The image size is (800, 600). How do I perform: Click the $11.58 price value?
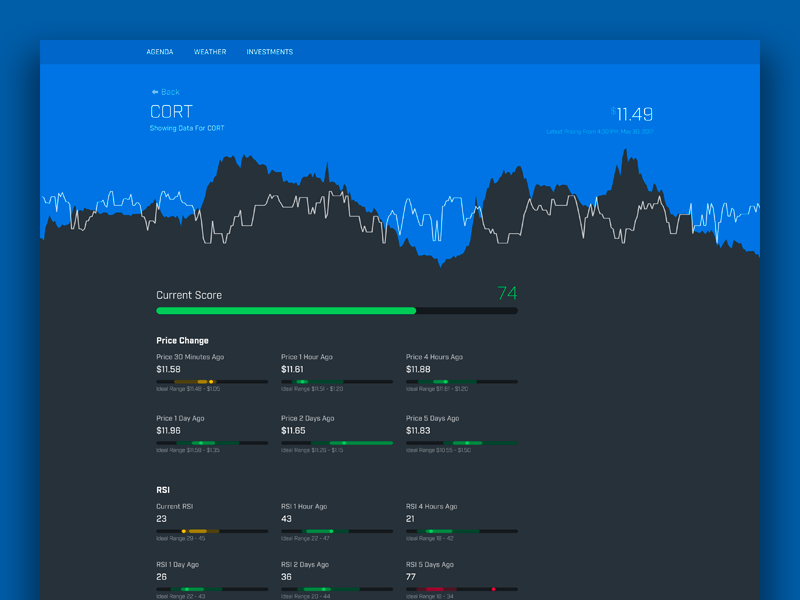168,369
